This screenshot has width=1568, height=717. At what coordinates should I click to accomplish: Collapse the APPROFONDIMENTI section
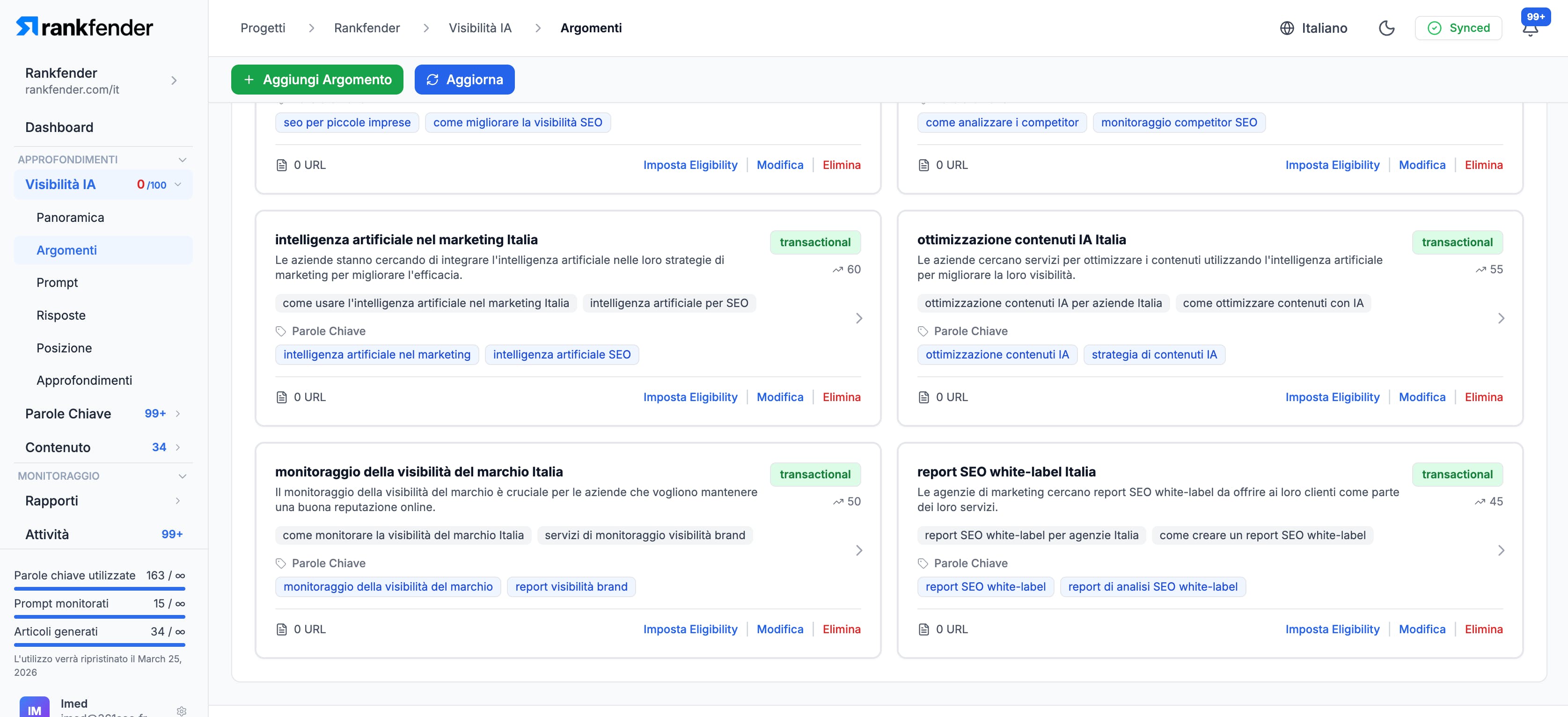click(182, 160)
